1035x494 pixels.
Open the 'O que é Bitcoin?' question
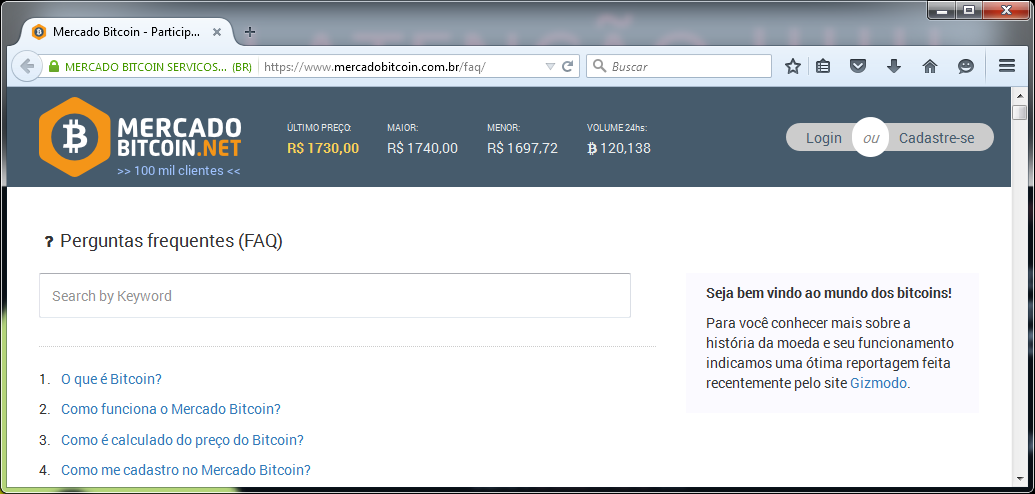(111, 379)
